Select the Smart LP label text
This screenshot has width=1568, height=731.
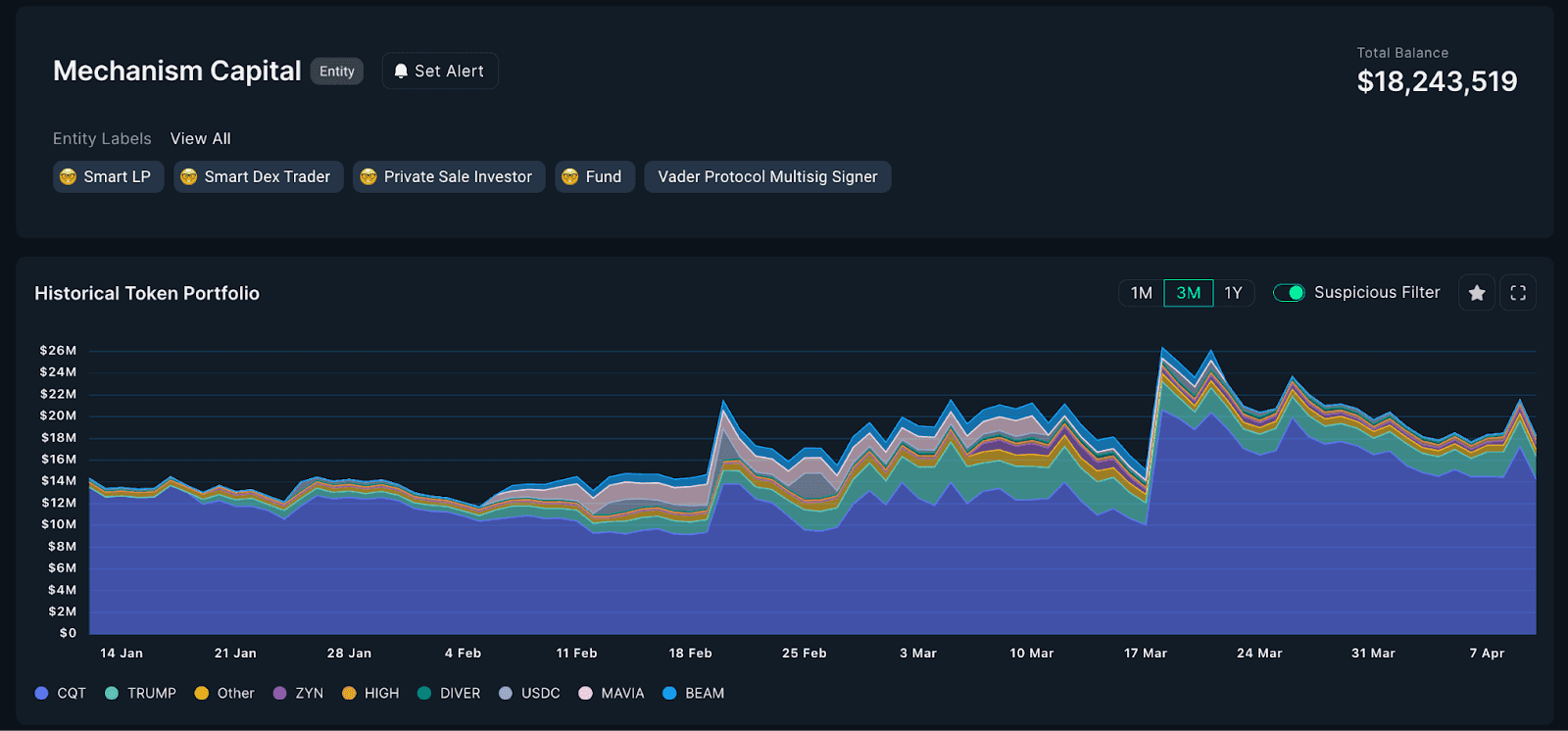tap(117, 177)
